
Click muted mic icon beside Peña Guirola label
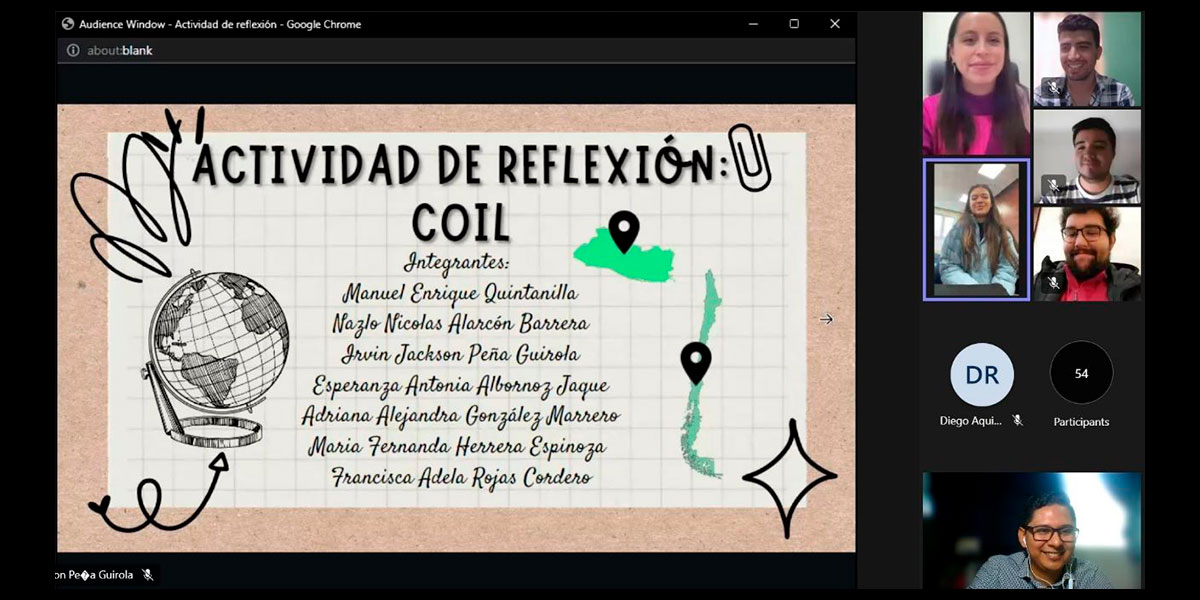point(147,575)
